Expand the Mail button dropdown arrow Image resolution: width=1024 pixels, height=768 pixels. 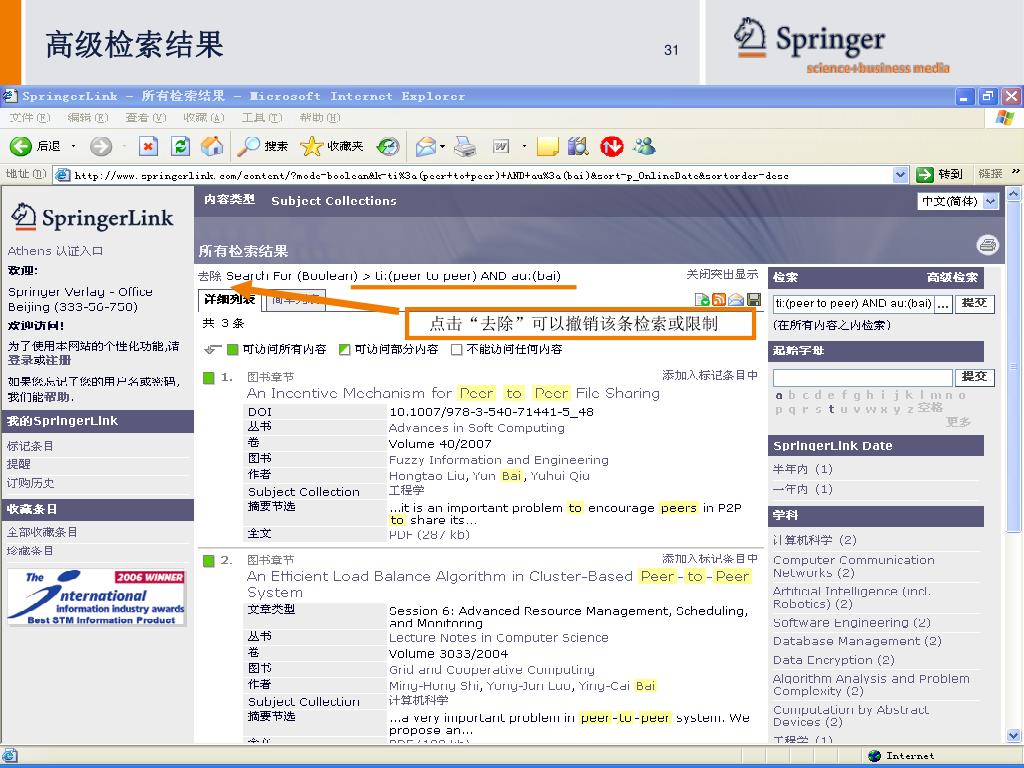pos(443,146)
